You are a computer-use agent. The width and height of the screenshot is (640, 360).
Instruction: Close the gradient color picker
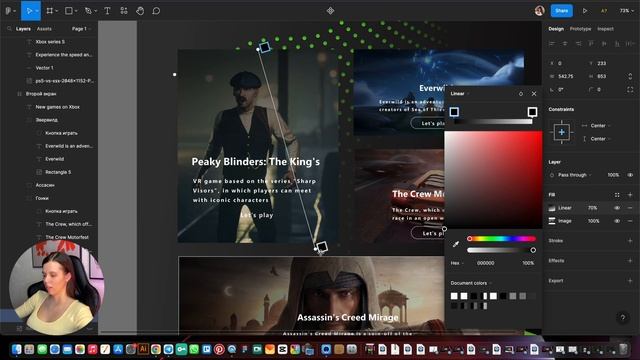[534, 93]
